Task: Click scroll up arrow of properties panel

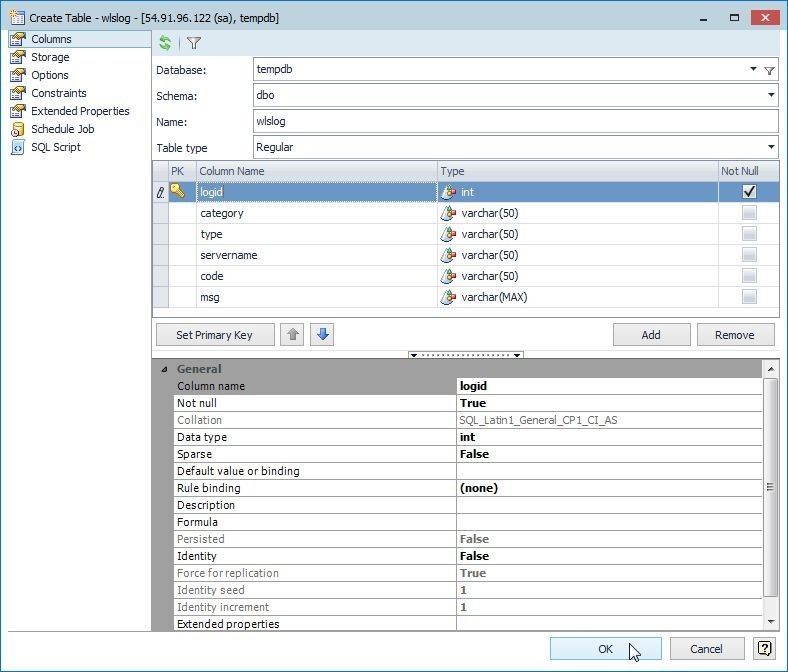Action: tap(771, 369)
